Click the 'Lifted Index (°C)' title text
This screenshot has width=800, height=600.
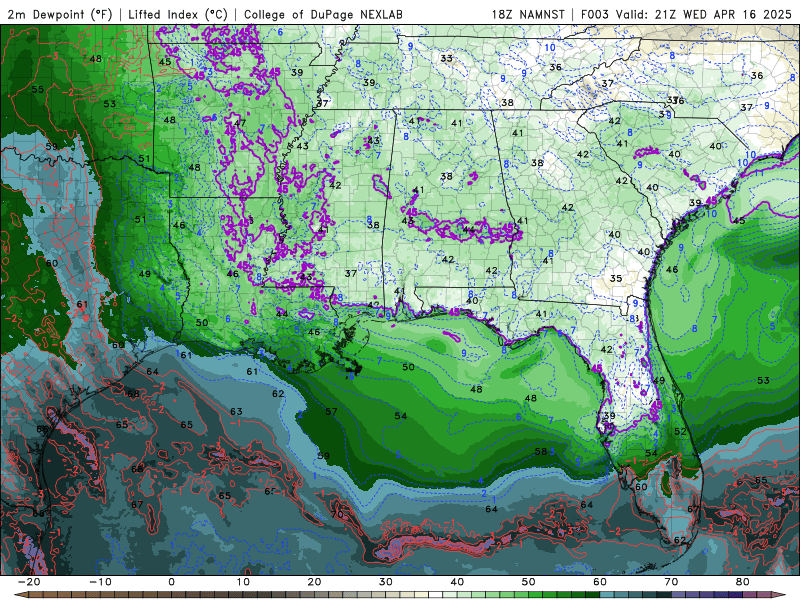(178, 14)
